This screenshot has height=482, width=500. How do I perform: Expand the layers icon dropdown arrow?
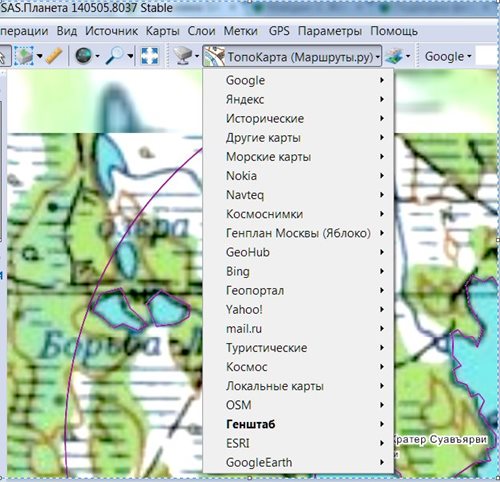(x=408, y=56)
